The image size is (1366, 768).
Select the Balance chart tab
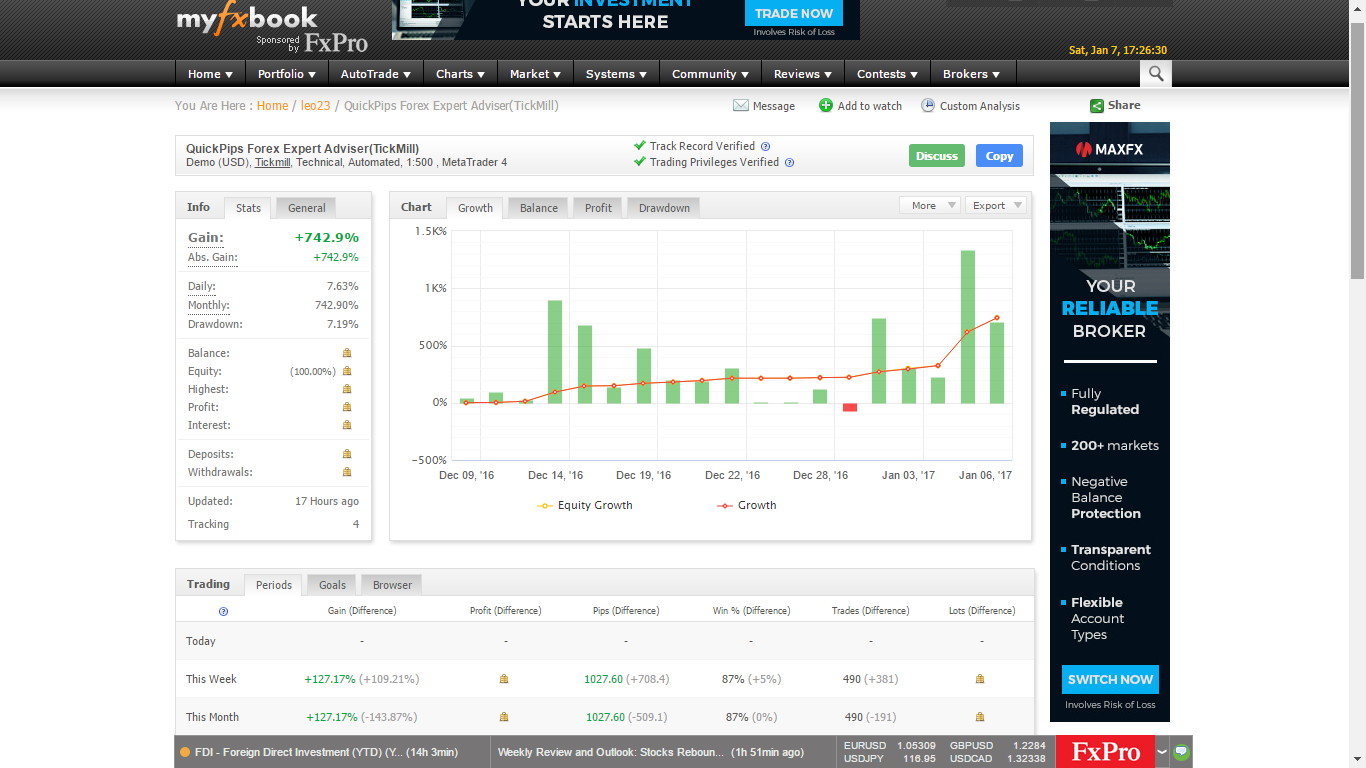[x=538, y=208]
